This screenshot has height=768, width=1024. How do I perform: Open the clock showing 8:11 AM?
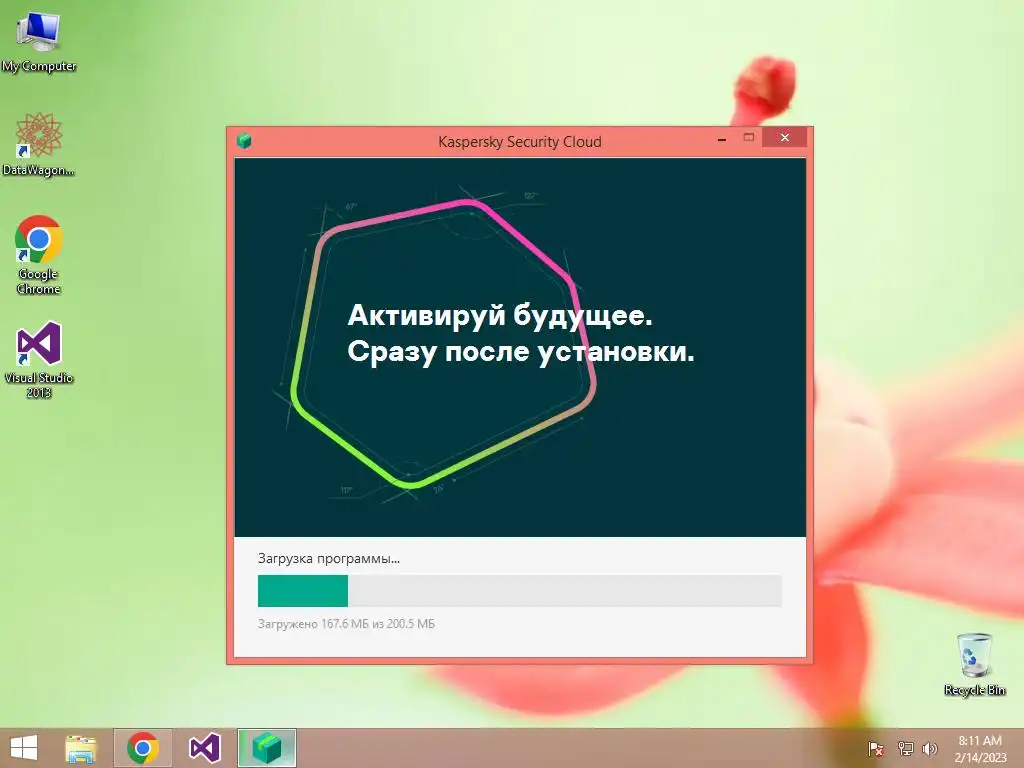[980, 748]
